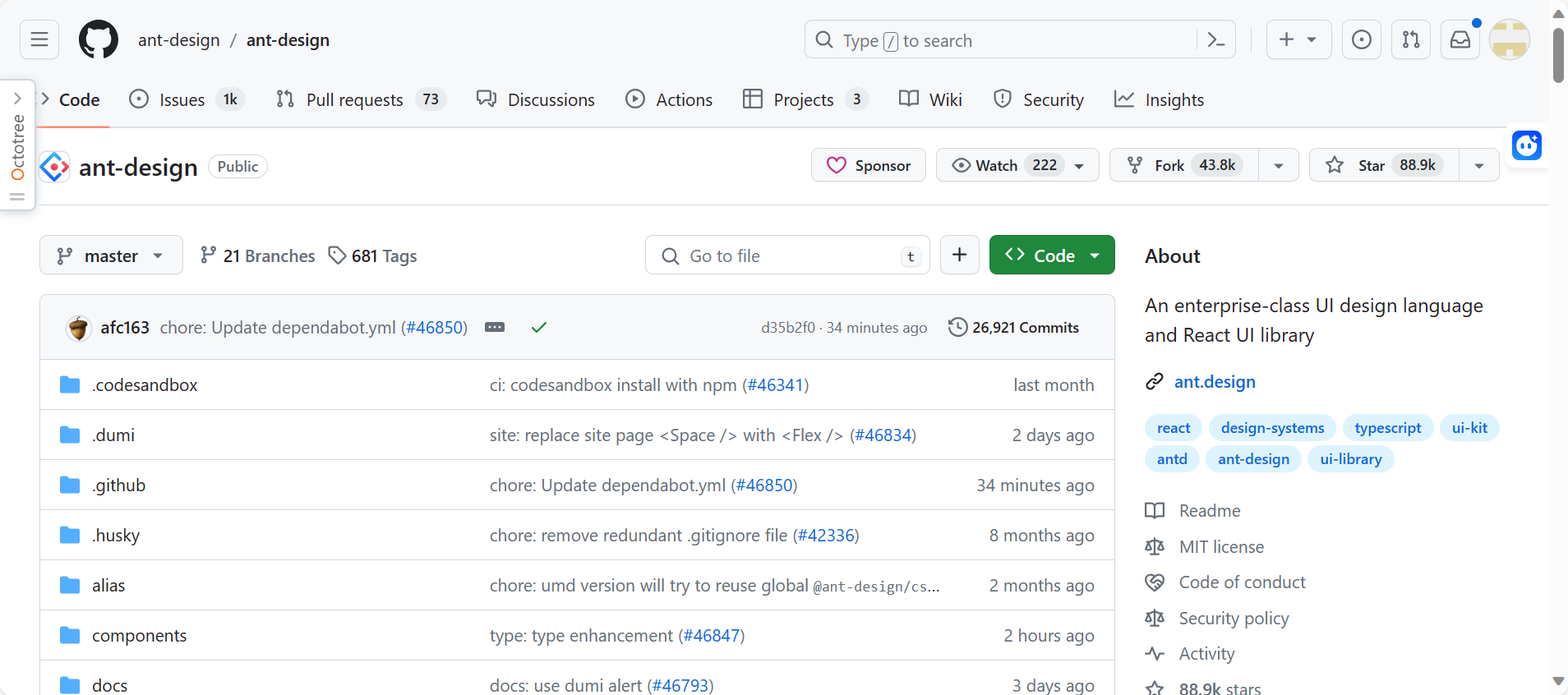Click the add file plus button
The height and width of the screenshot is (695, 1568).
959,255
